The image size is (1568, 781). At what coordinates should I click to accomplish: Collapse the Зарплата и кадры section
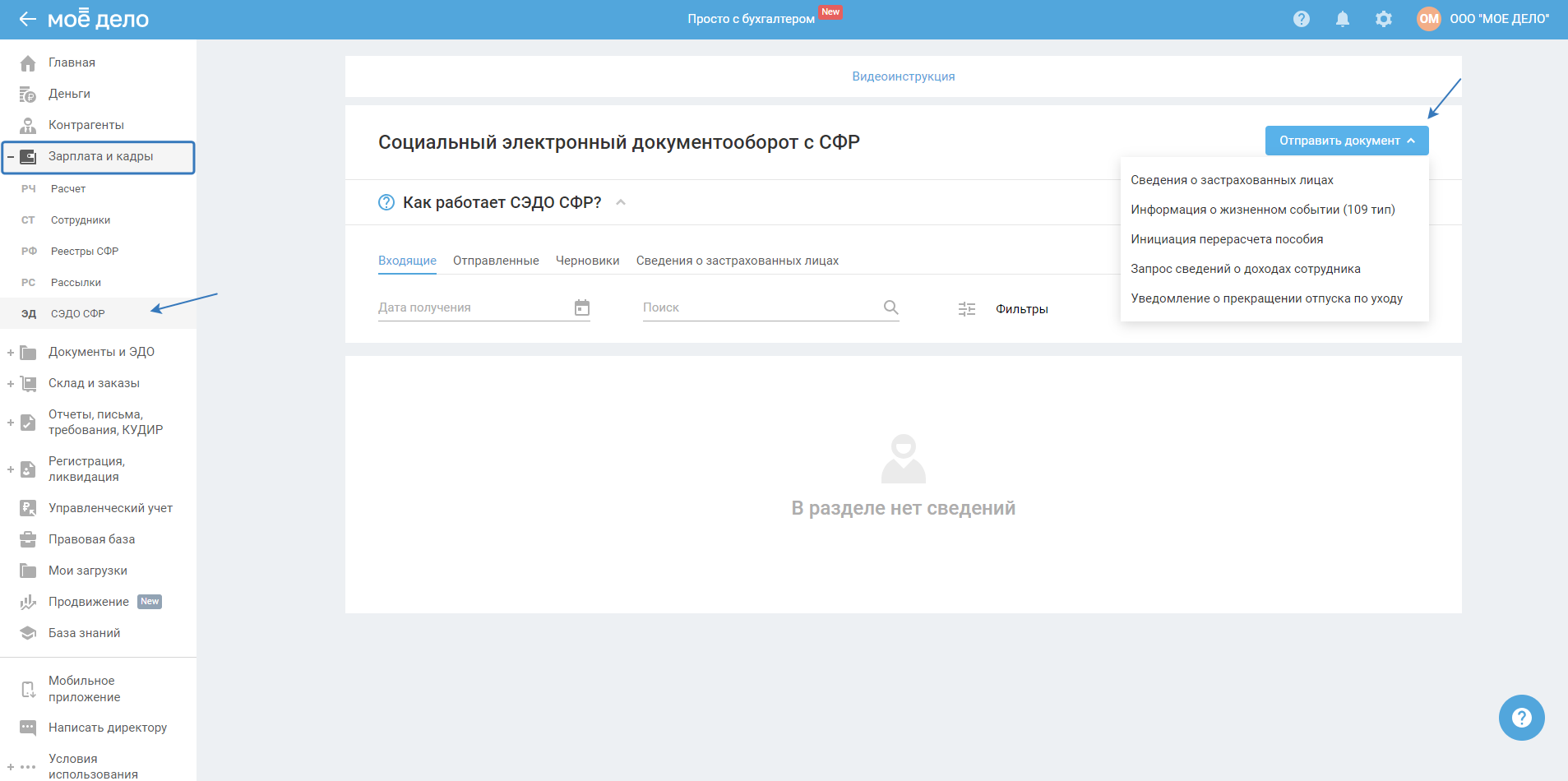(x=11, y=156)
